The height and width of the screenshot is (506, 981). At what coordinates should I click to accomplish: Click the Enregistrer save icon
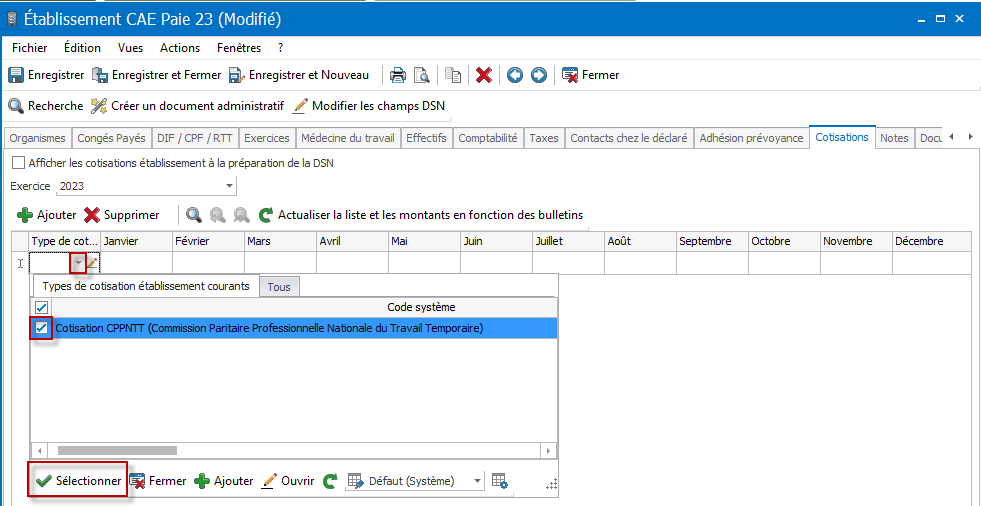16,75
